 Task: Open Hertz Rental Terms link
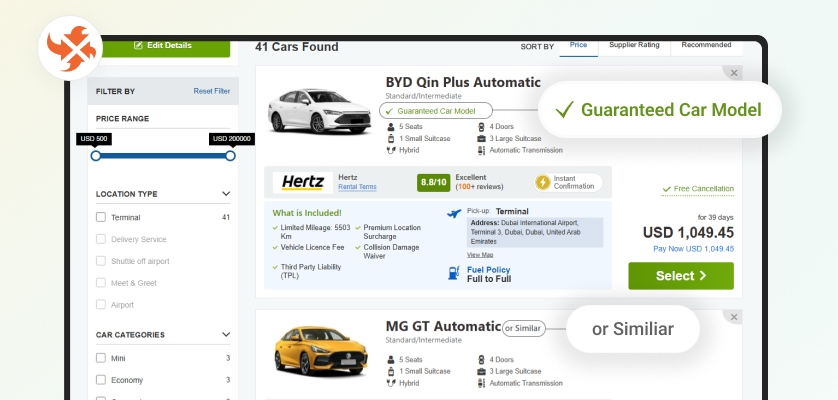click(357, 187)
